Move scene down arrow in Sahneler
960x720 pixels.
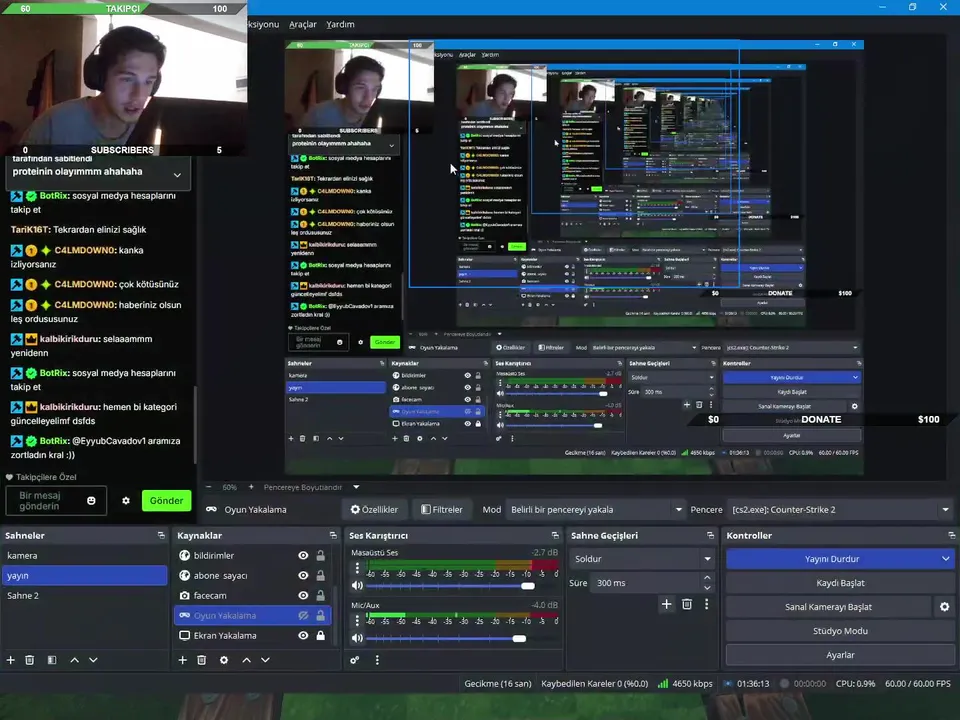(93, 660)
